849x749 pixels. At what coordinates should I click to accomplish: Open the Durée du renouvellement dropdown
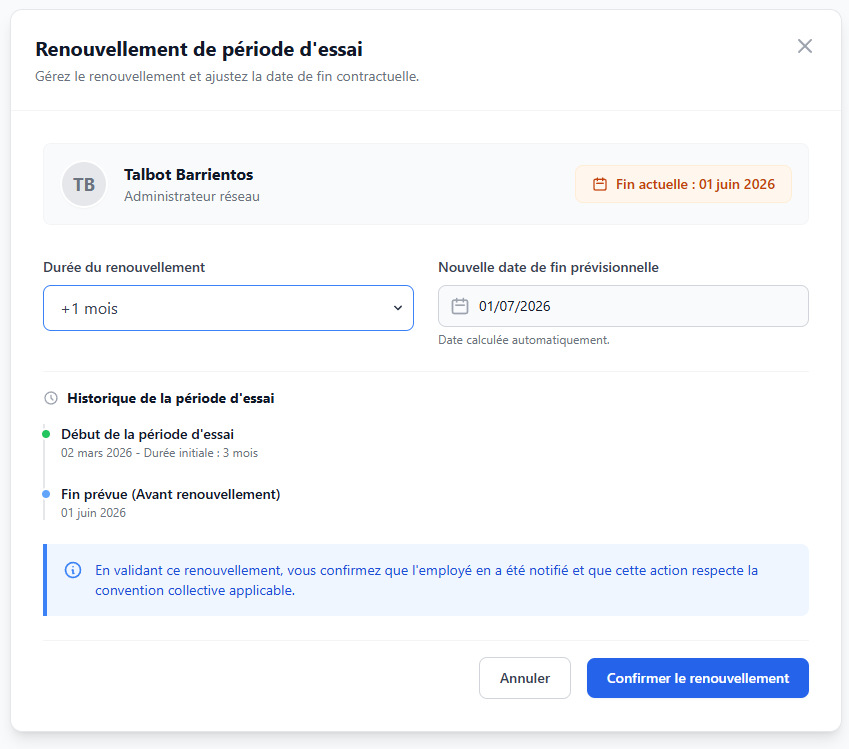coord(228,308)
